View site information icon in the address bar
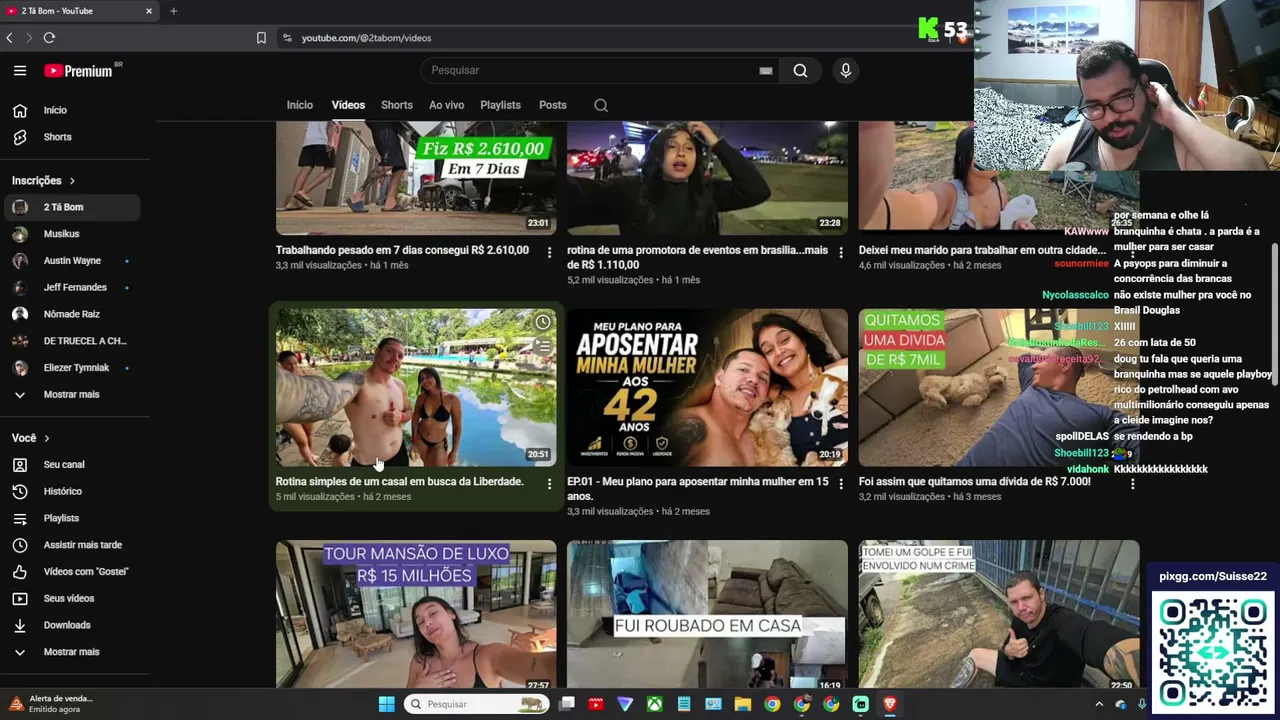 (287, 38)
